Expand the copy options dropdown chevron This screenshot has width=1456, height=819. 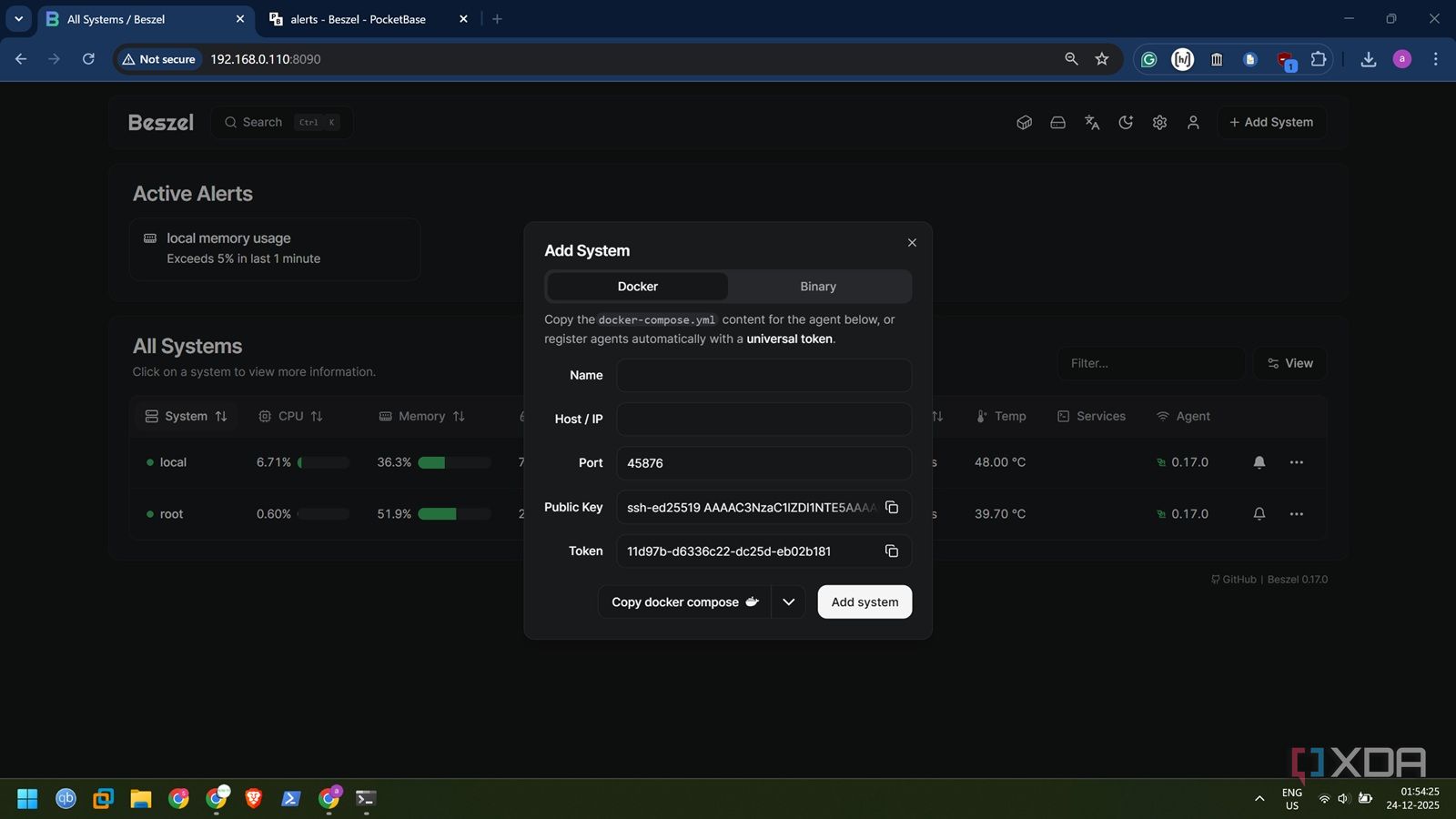[x=788, y=602]
